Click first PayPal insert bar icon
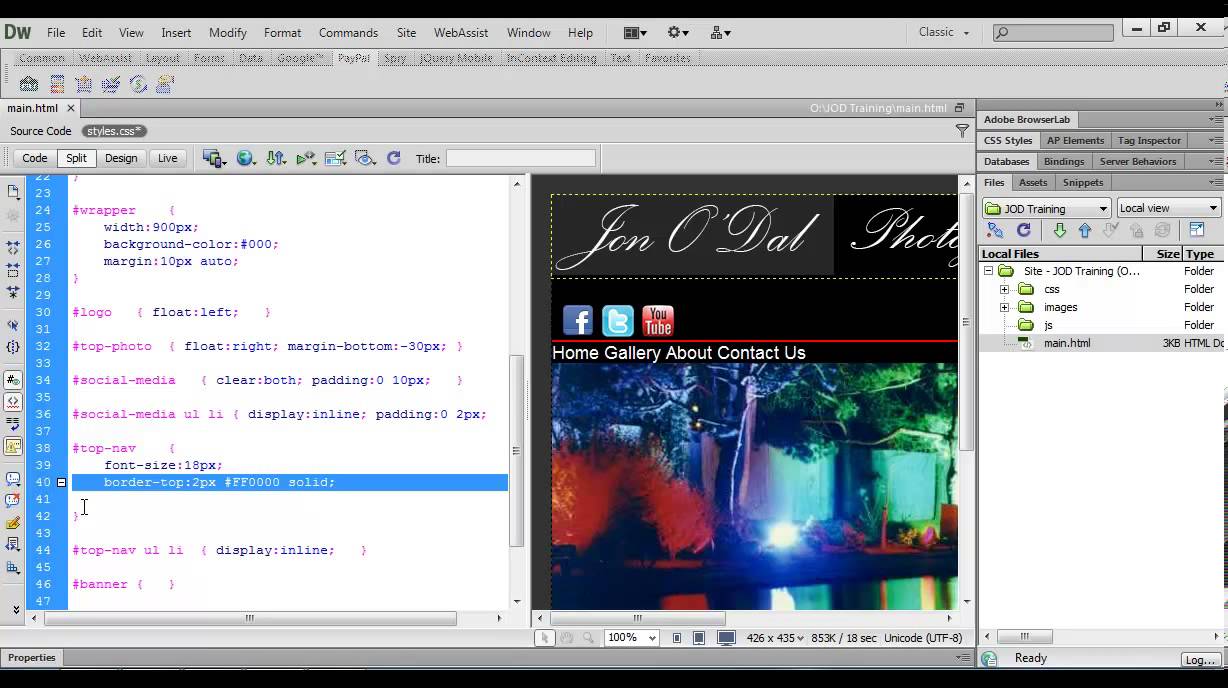 29,84
